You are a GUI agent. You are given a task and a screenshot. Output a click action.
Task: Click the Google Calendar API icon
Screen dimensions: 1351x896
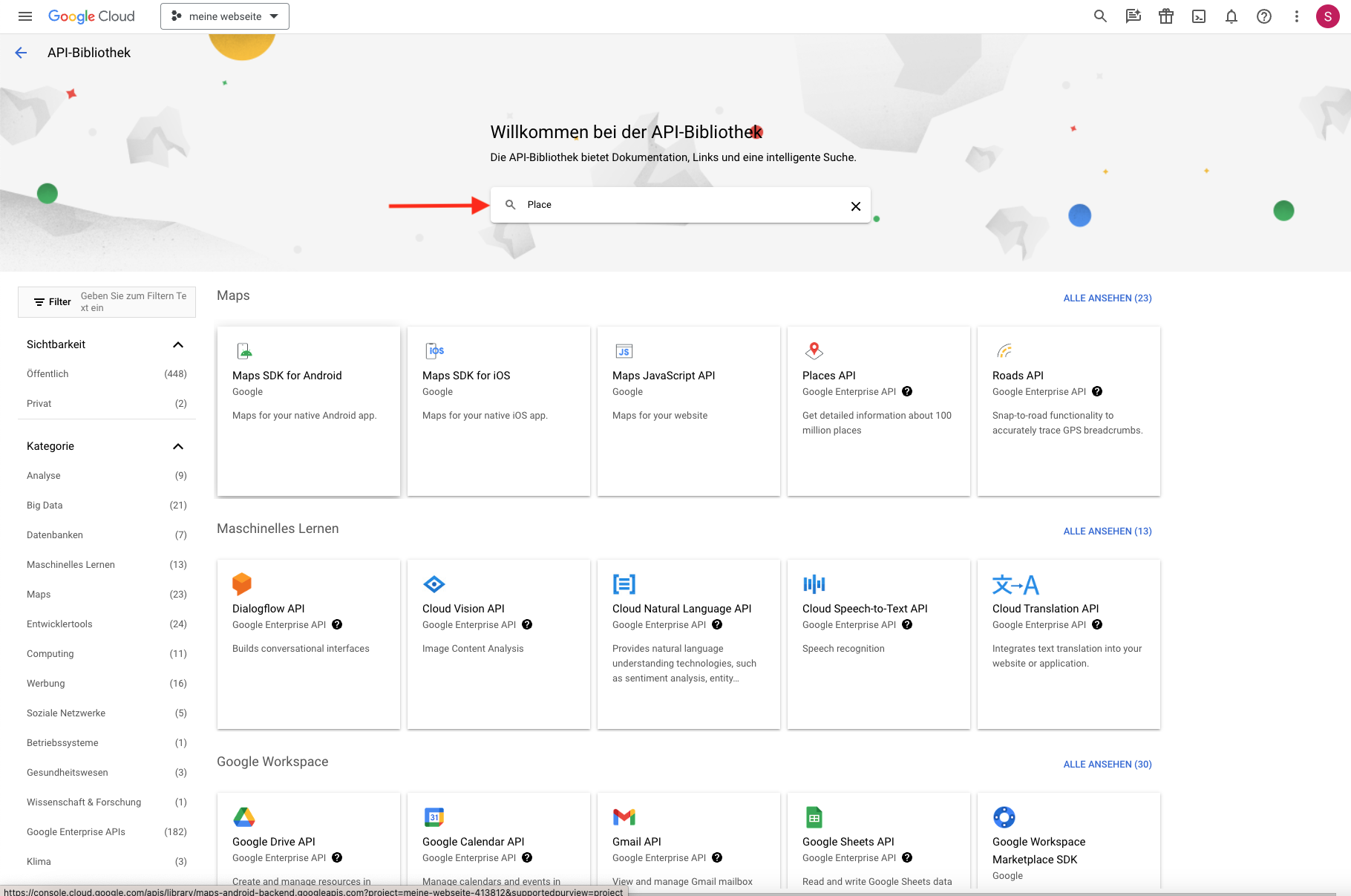point(434,817)
